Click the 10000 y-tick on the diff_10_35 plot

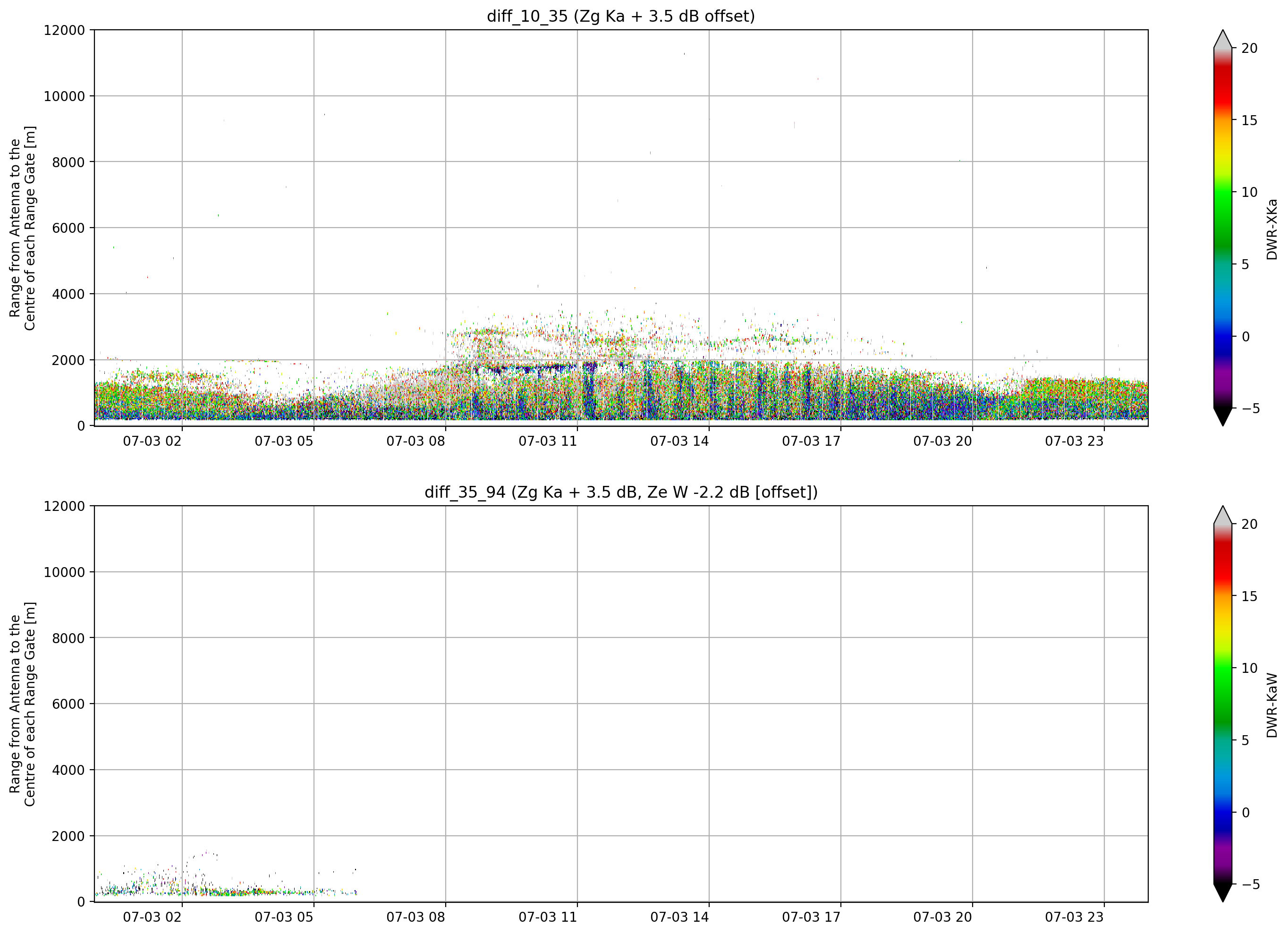point(64,97)
